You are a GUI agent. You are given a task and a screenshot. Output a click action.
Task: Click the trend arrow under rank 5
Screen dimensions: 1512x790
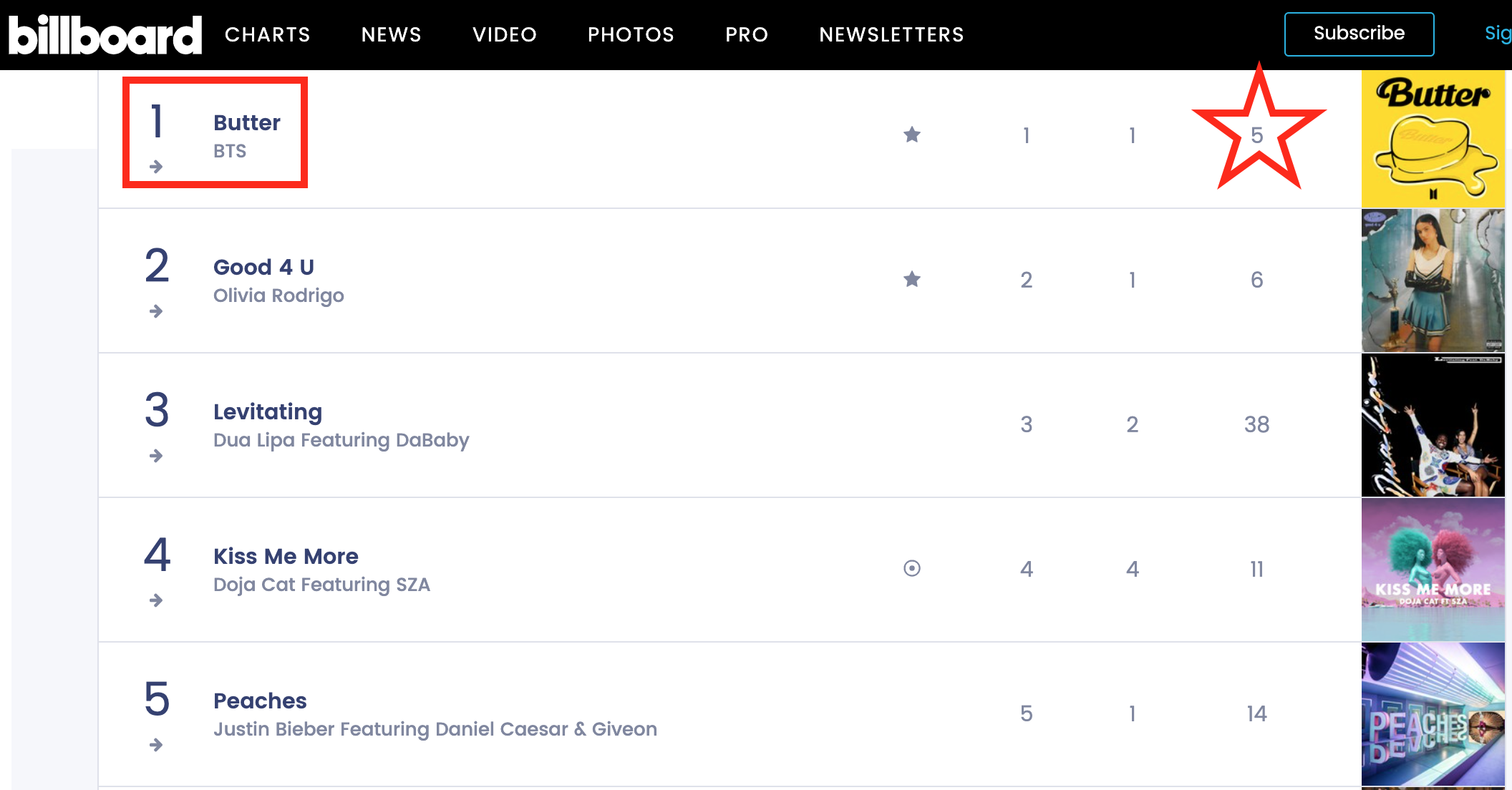[156, 745]
